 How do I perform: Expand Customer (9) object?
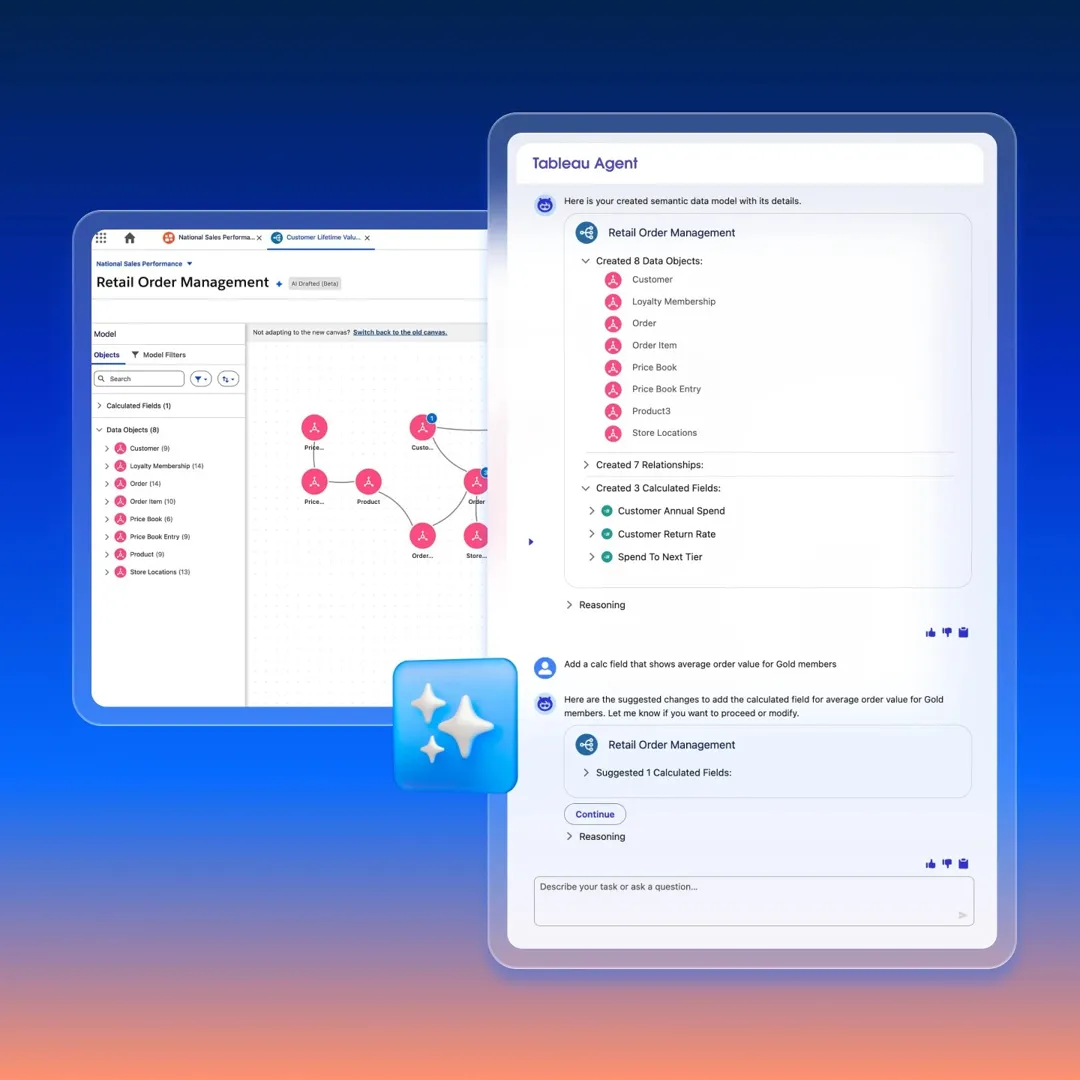pyautogui.click(x=107, y=448)
